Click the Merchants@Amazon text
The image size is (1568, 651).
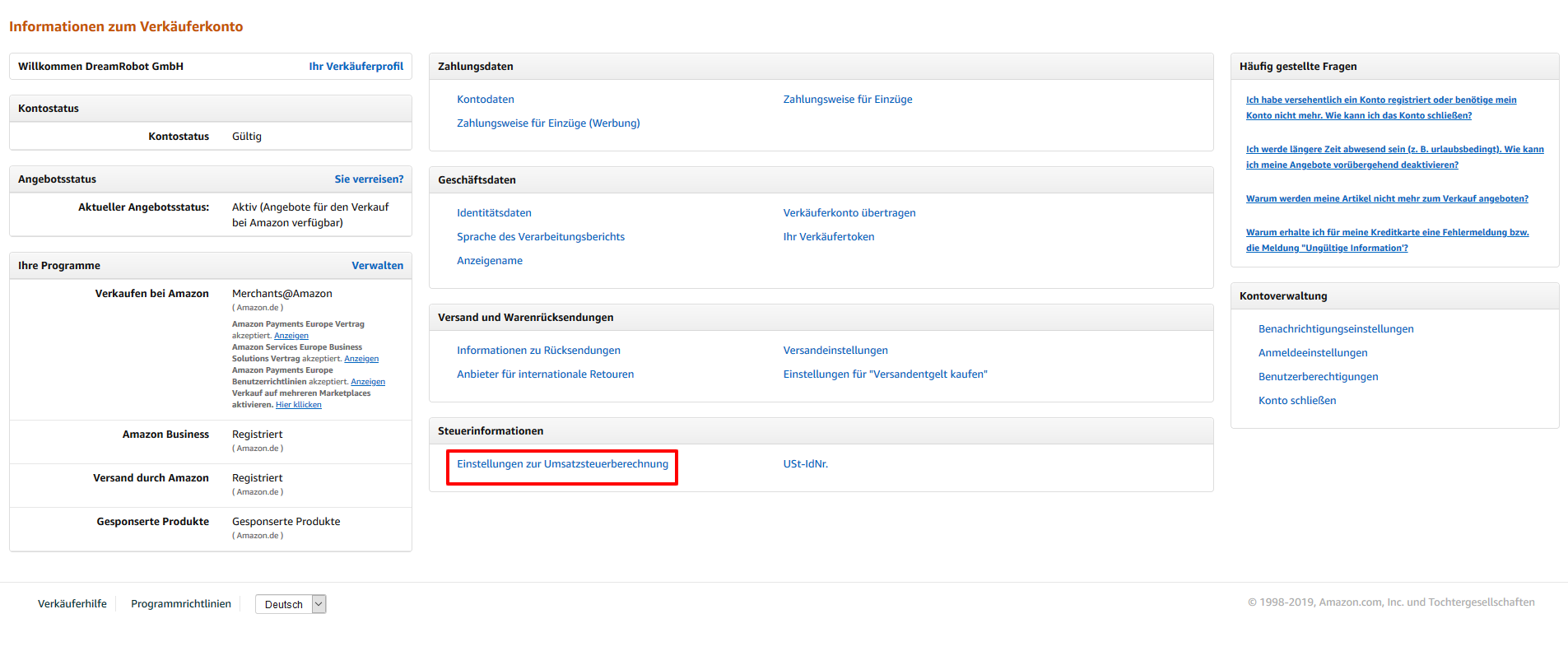tap(282, 294)
